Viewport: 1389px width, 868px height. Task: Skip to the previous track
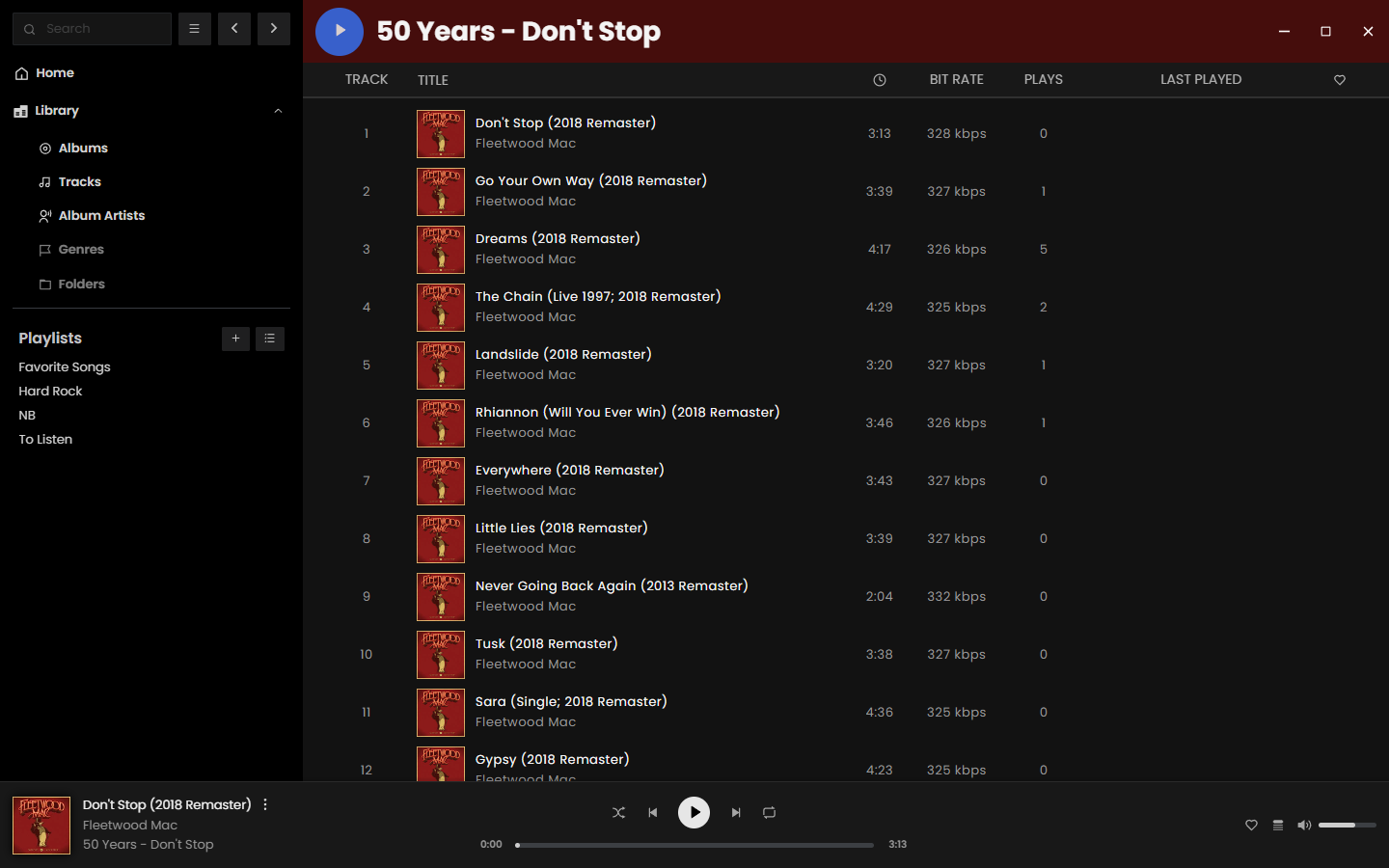tap(653, 813)
